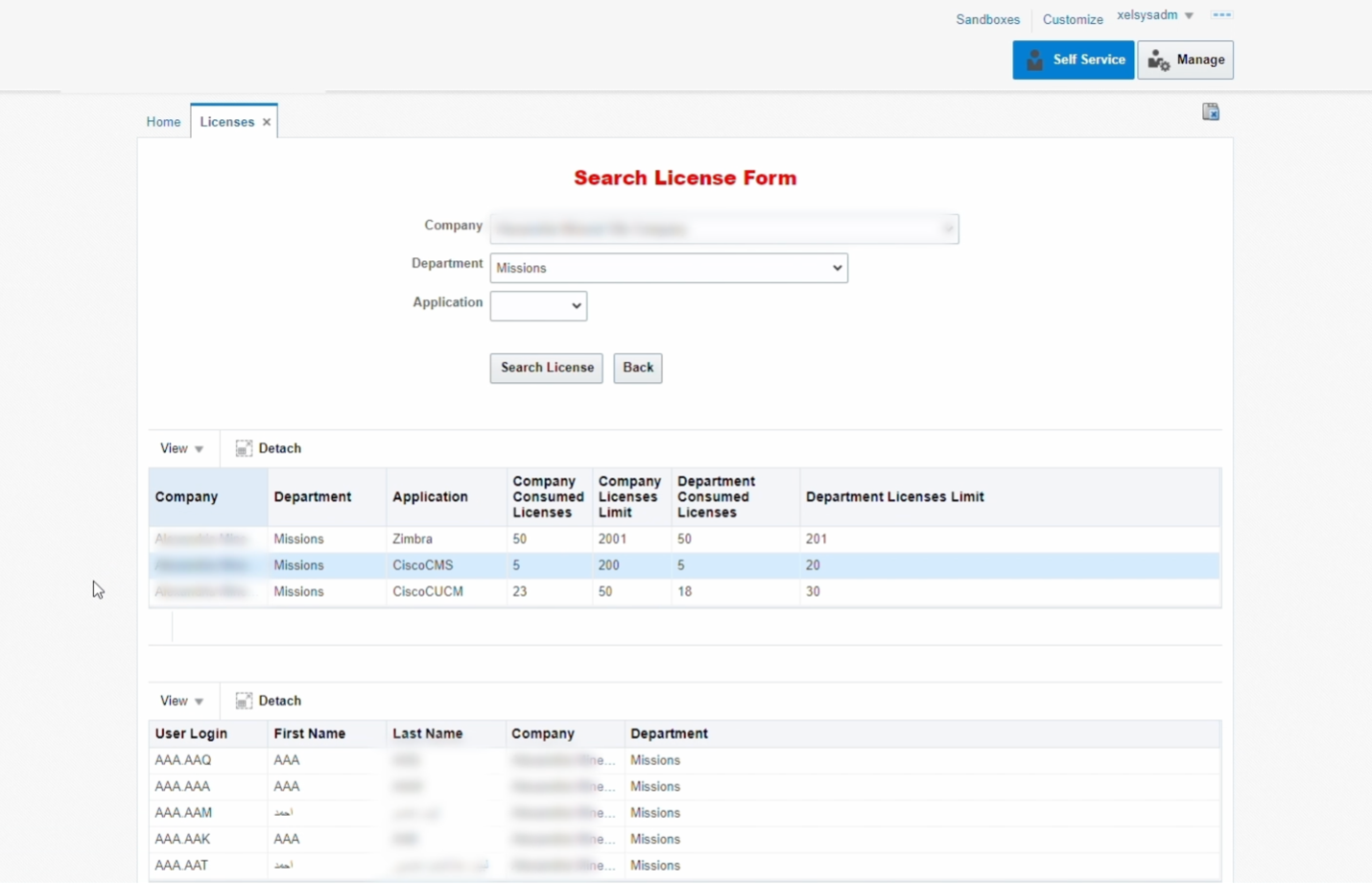1372x885 pixels.
Task: Click the Back button
Action: pos(637,368)
